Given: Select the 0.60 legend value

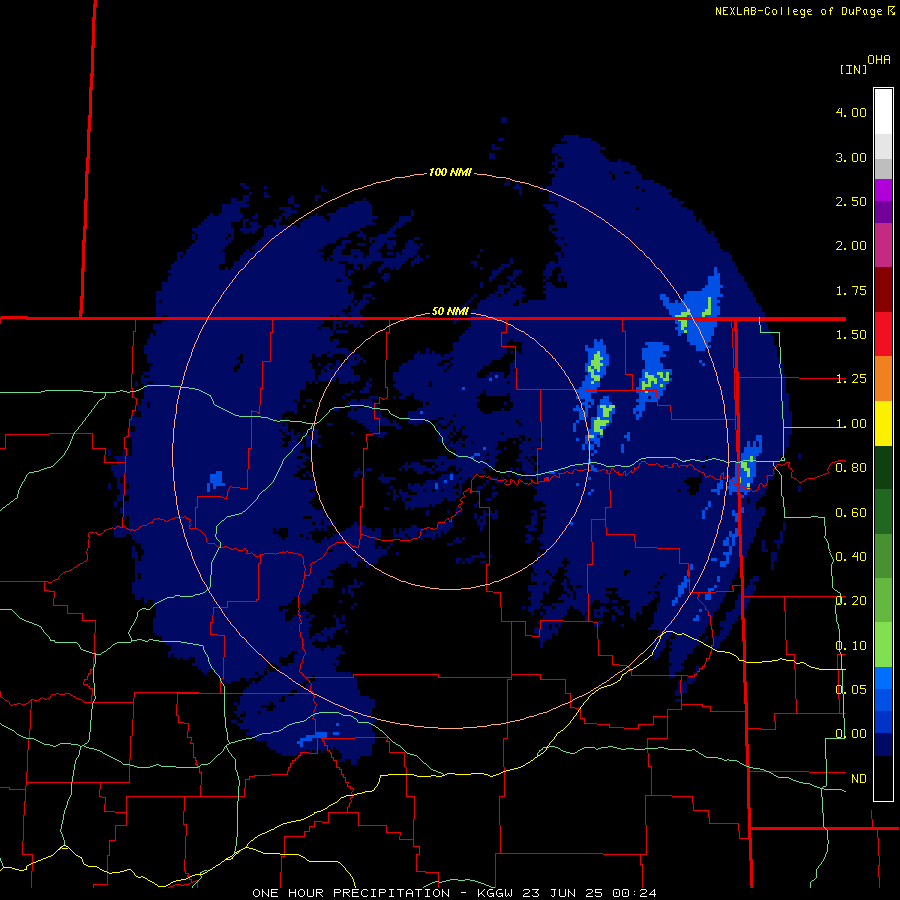Looking at the screenshot, I should (851, 513).
